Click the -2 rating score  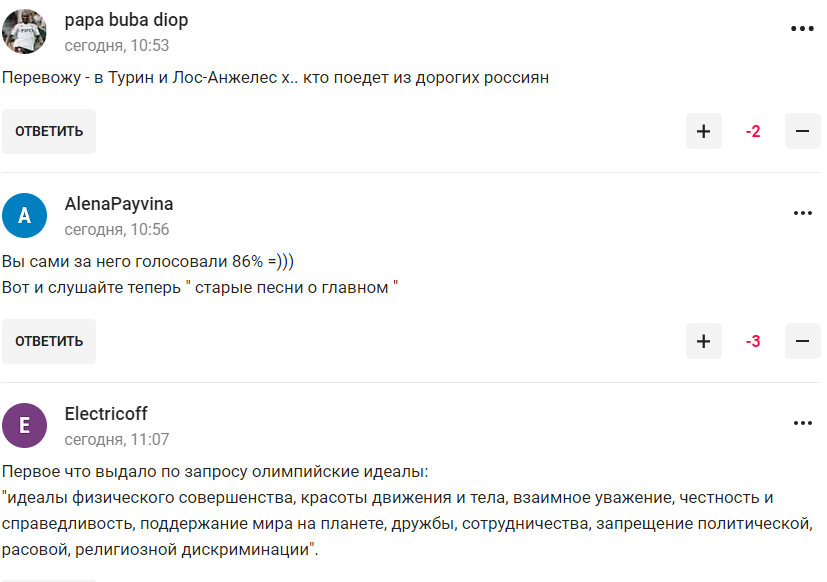click(x=753, y=131)
